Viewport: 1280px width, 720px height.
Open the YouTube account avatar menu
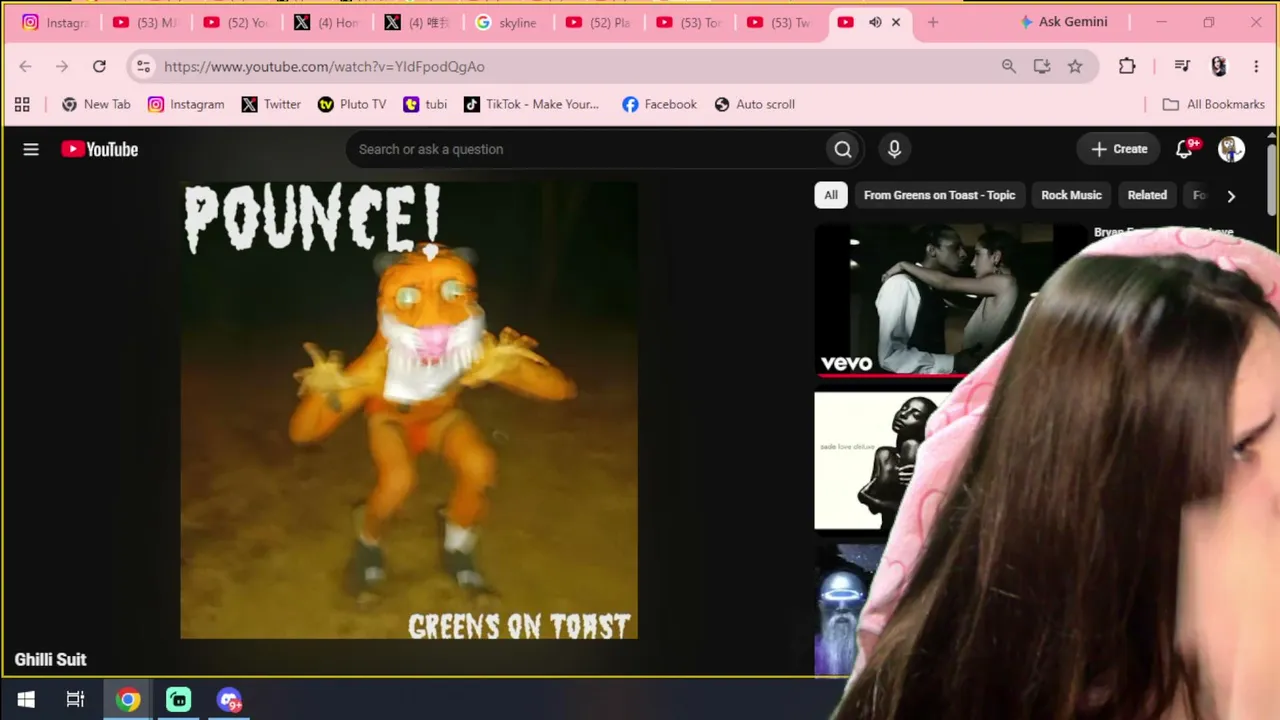1231,149
